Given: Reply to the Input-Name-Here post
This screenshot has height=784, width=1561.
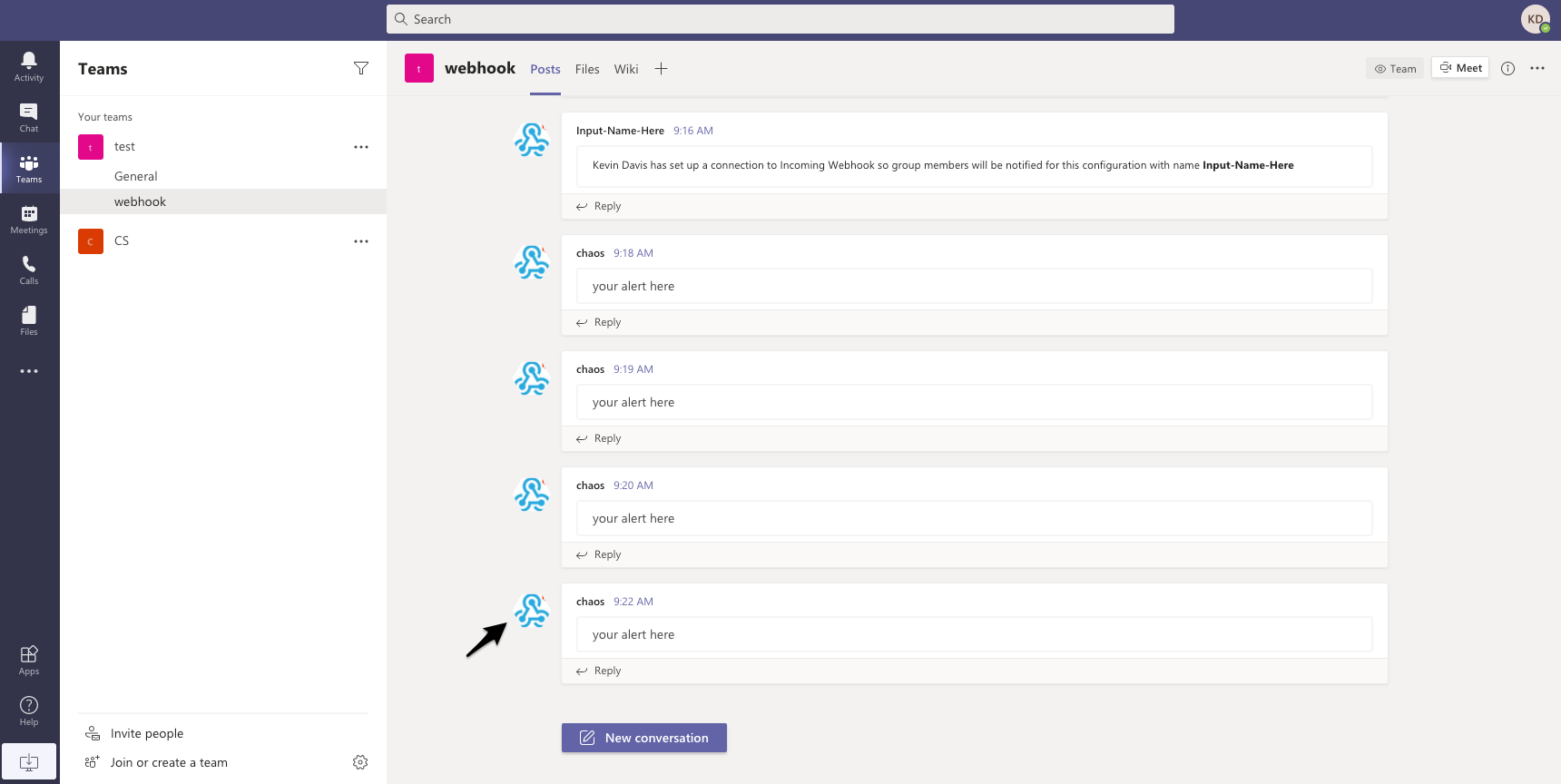Looking at the screenshot, I should [x=599, y=206].
